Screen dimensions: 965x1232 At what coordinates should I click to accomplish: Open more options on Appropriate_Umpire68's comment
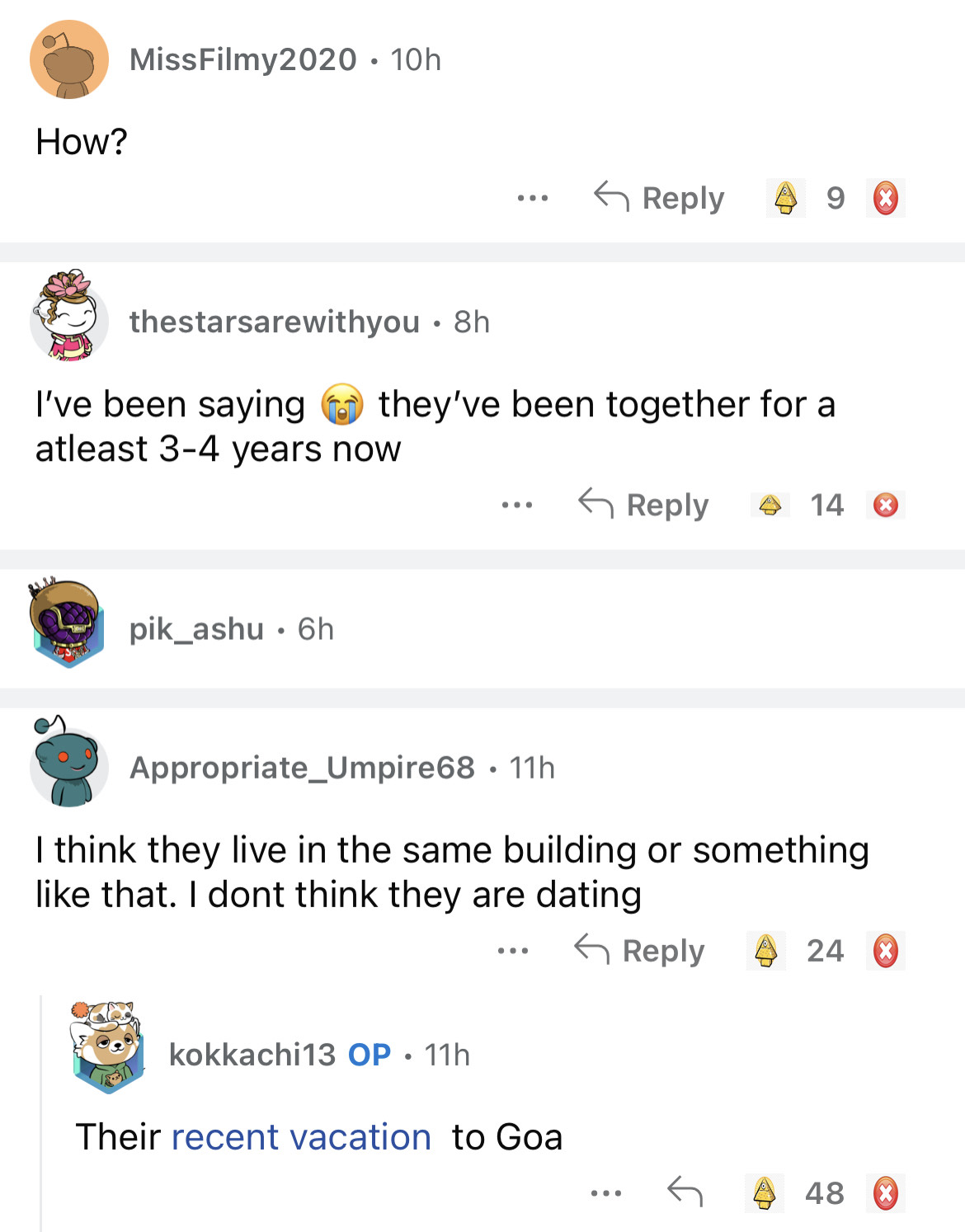point(513,951)
